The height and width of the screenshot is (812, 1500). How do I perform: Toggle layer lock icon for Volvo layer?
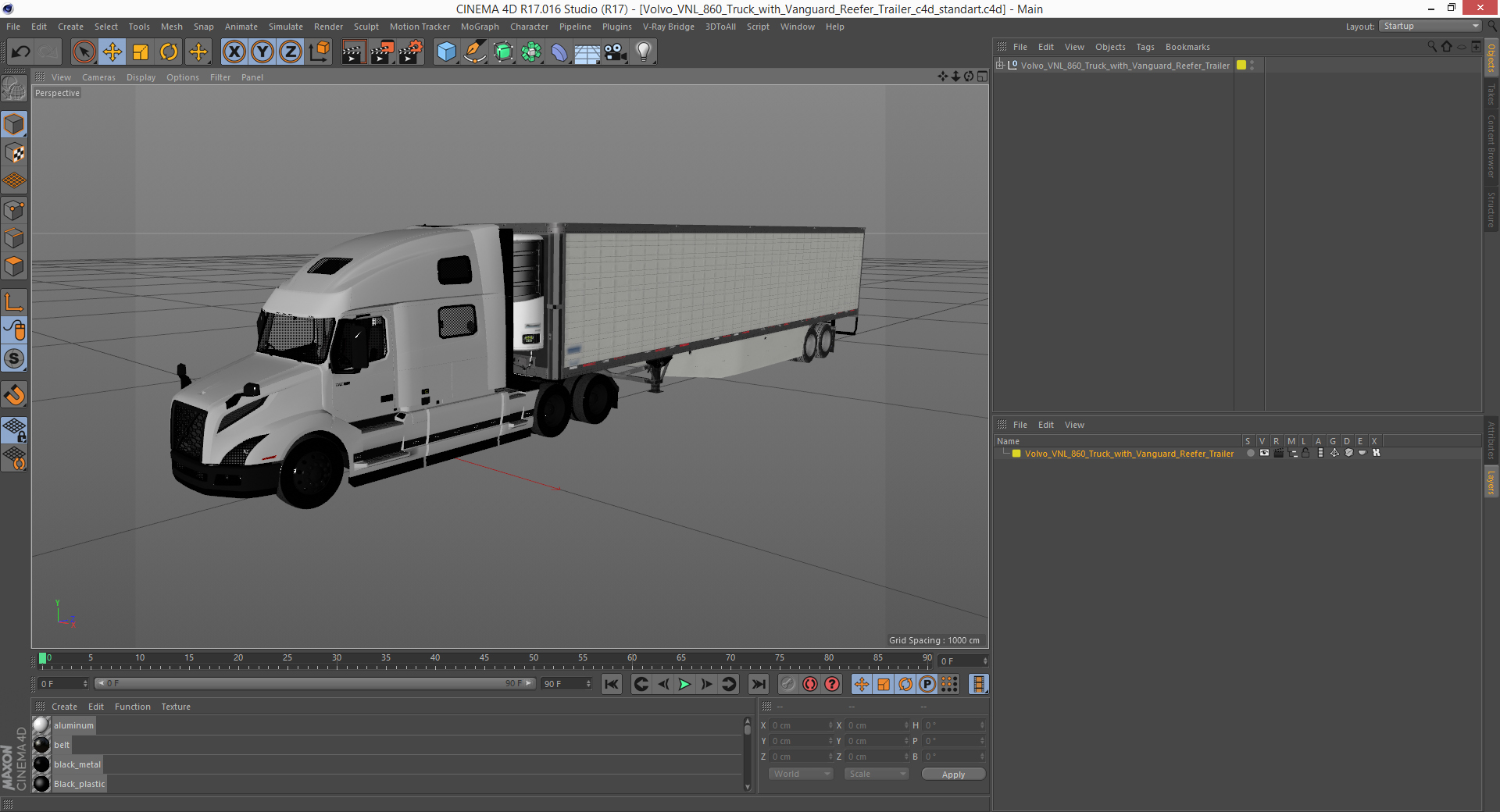(1305, 453)
